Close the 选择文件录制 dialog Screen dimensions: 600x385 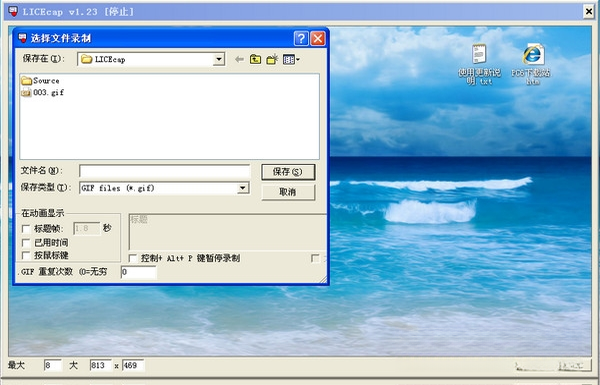318,38
